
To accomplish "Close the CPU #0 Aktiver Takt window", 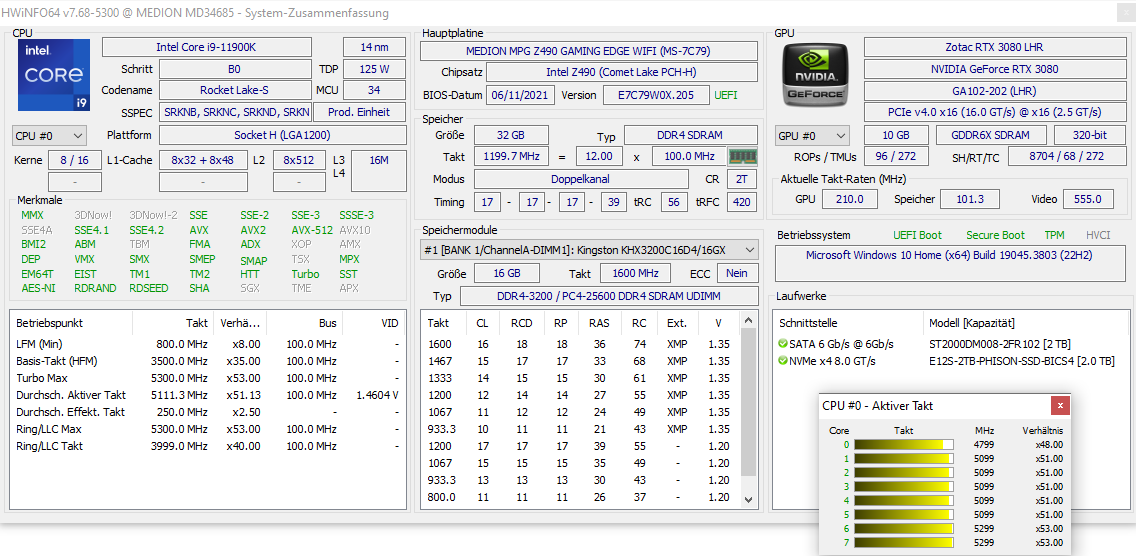I will [1060, 405].
